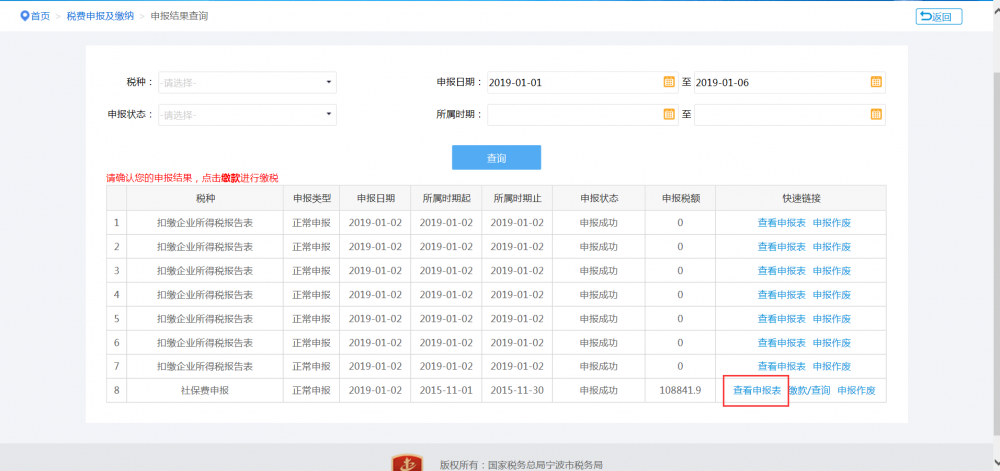Click the 申报日期 start date field
The image size is (1000, 471).
click(574, 82)
